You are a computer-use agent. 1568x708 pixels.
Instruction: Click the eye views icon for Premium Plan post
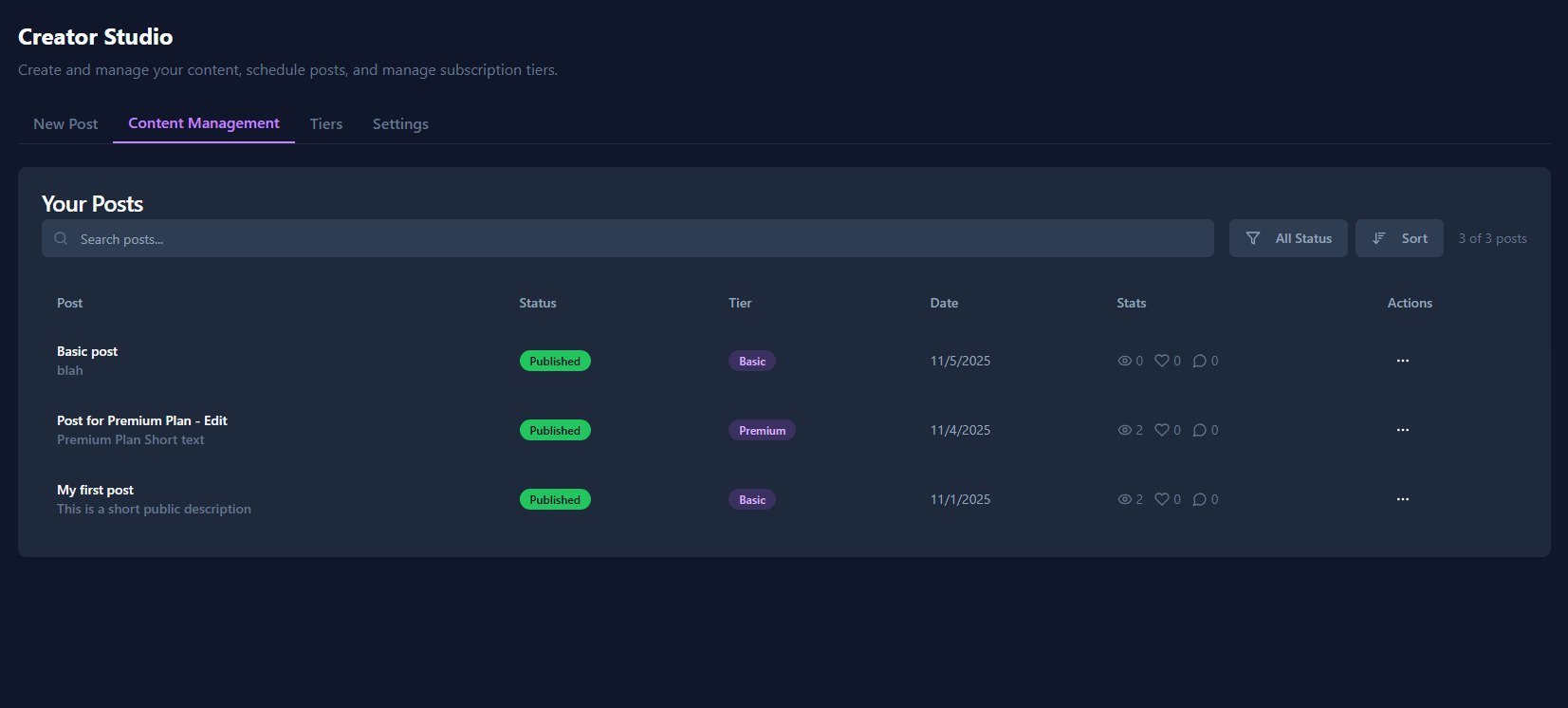tap(1124, 430)
